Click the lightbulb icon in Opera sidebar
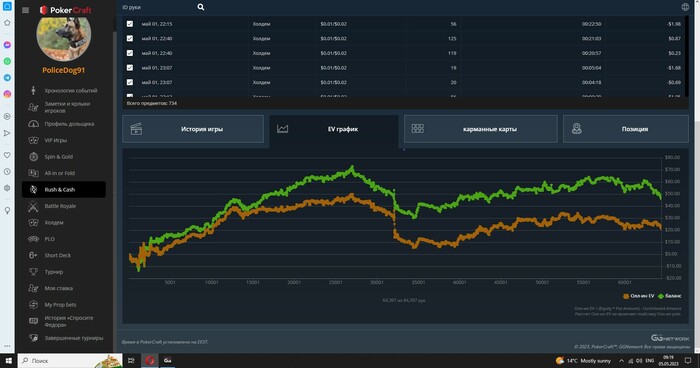 click(7, 210)
